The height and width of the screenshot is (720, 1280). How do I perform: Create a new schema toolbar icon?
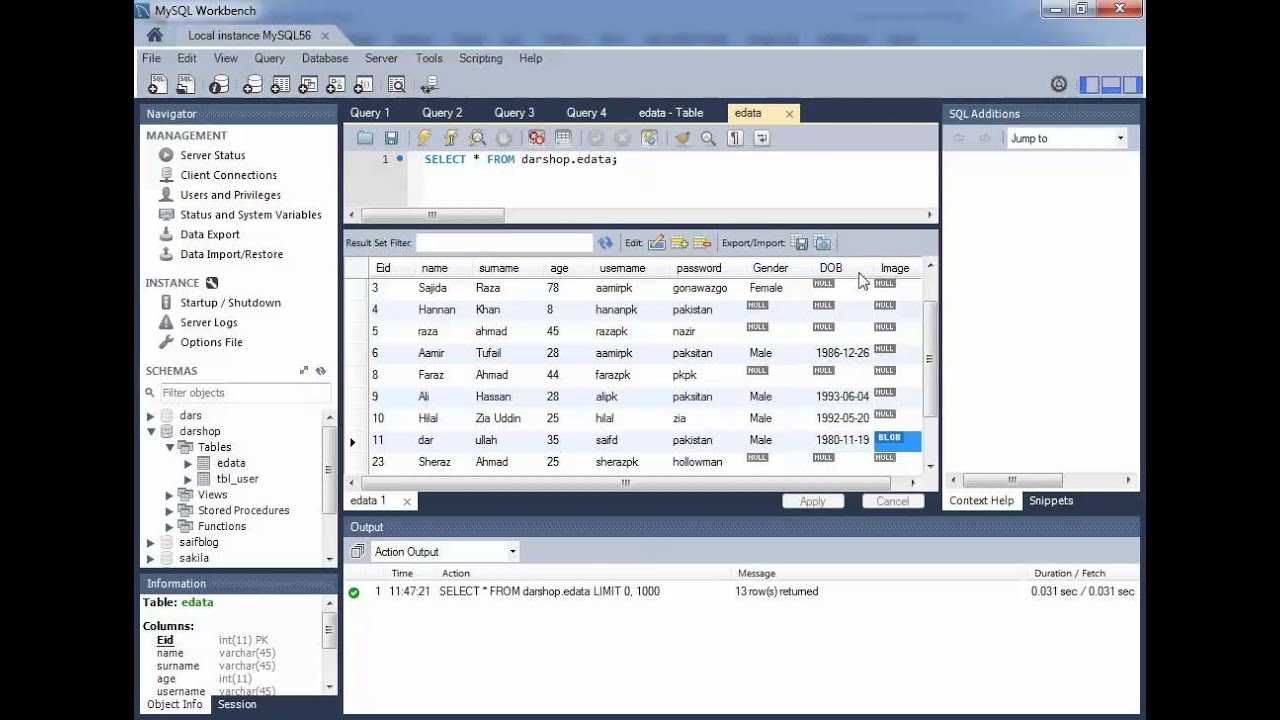pyautogui.click(x=253, y=85)
